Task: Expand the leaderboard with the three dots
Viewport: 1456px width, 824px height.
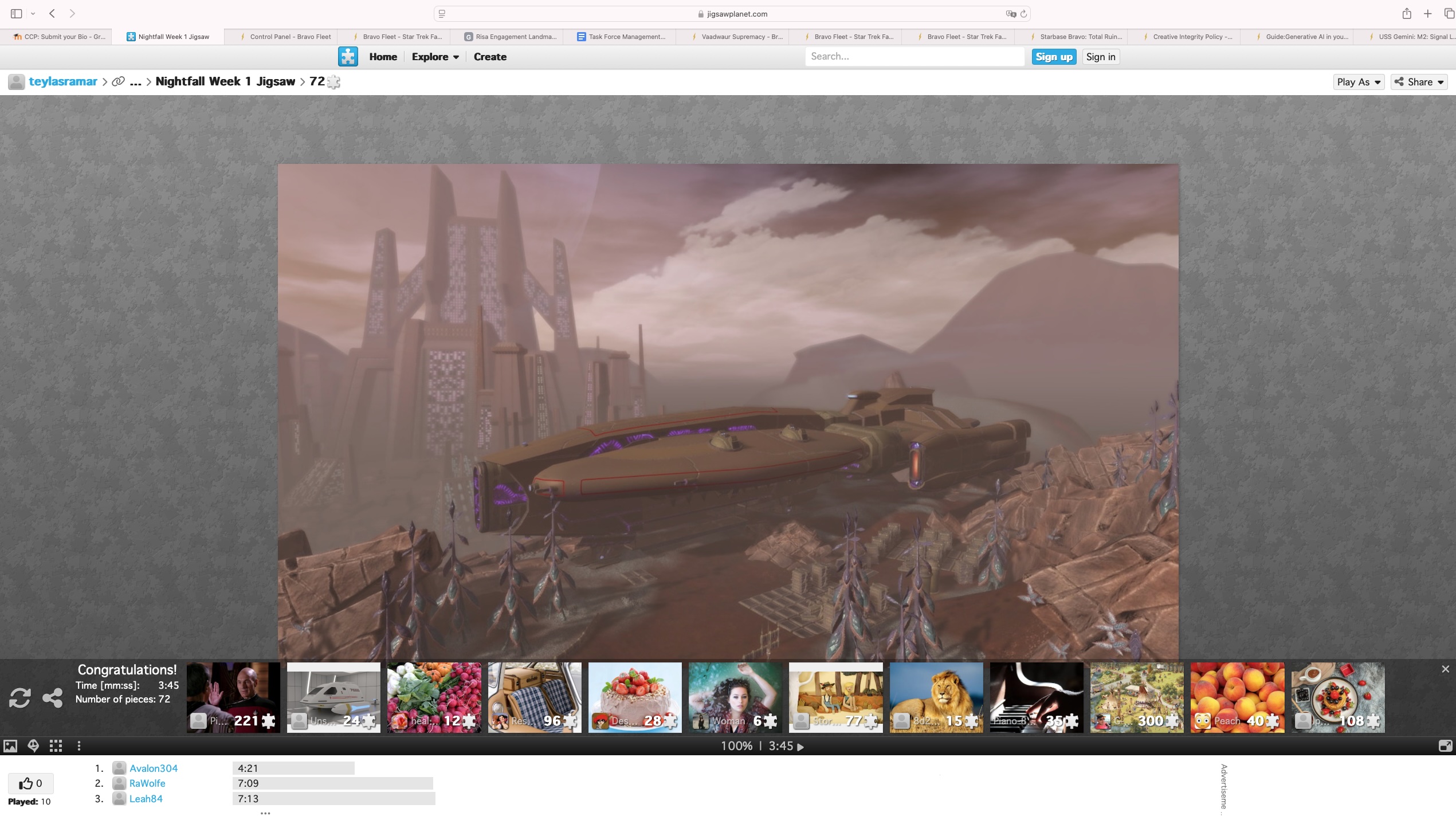Action: [265, 813]
